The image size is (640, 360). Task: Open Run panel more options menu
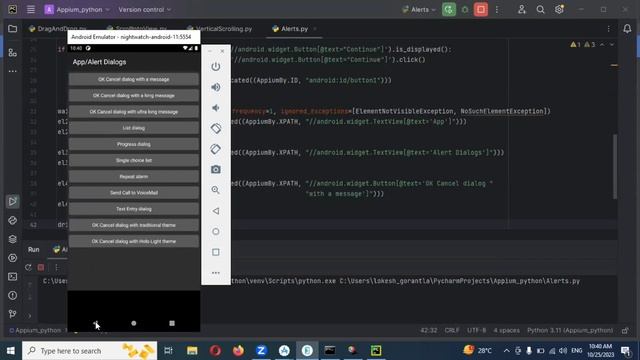(x=56, y=267)
